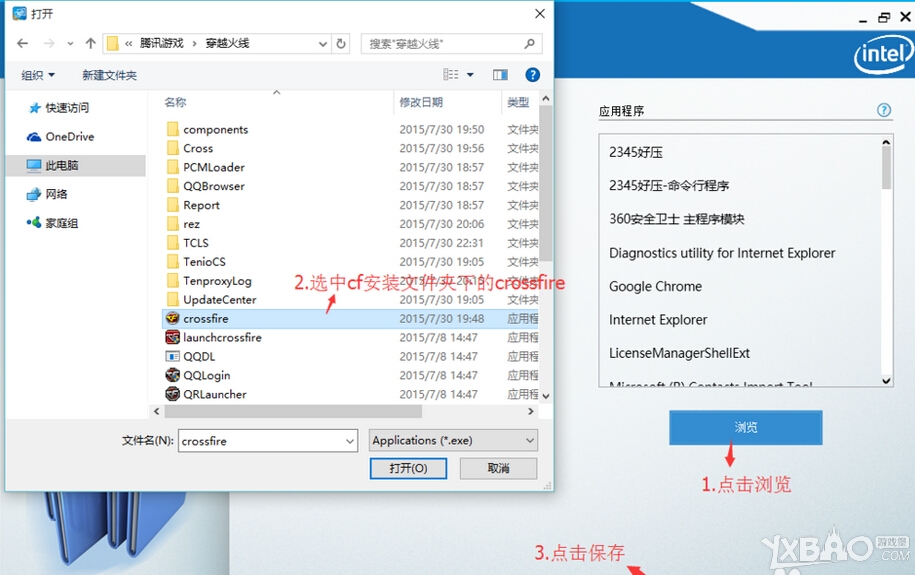Image resolution: width=915 pixels, height=575 pixels.
Task: Select the PCMLoader folder icon
Action: coord(172,167)
